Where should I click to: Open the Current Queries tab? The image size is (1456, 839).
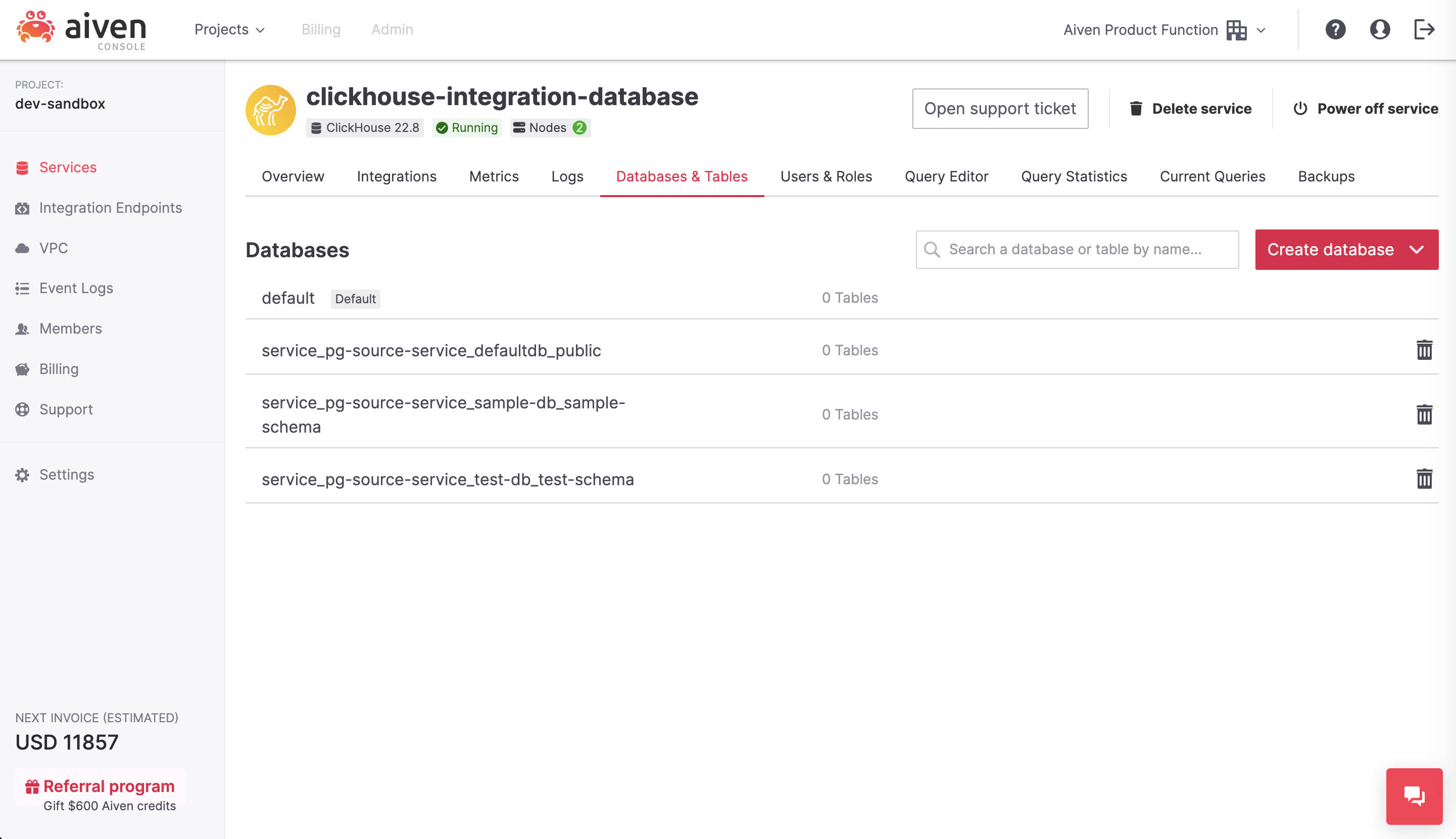coord(1212,176)
